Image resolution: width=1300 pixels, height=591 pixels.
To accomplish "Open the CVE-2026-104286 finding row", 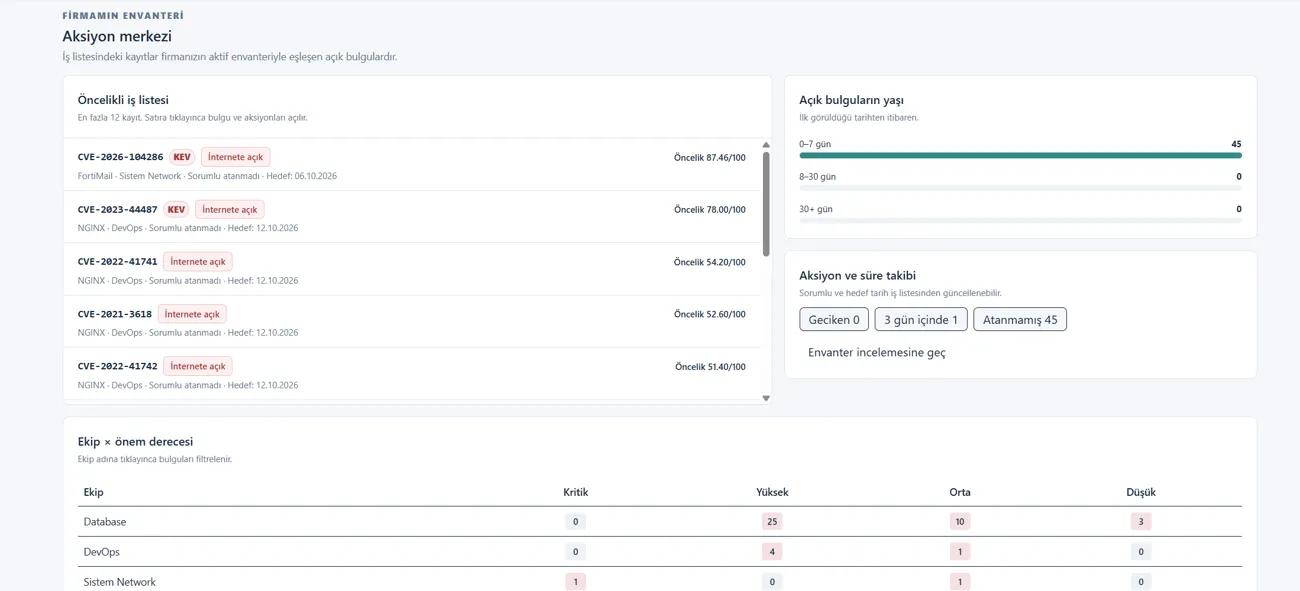I will click(411, 165).
